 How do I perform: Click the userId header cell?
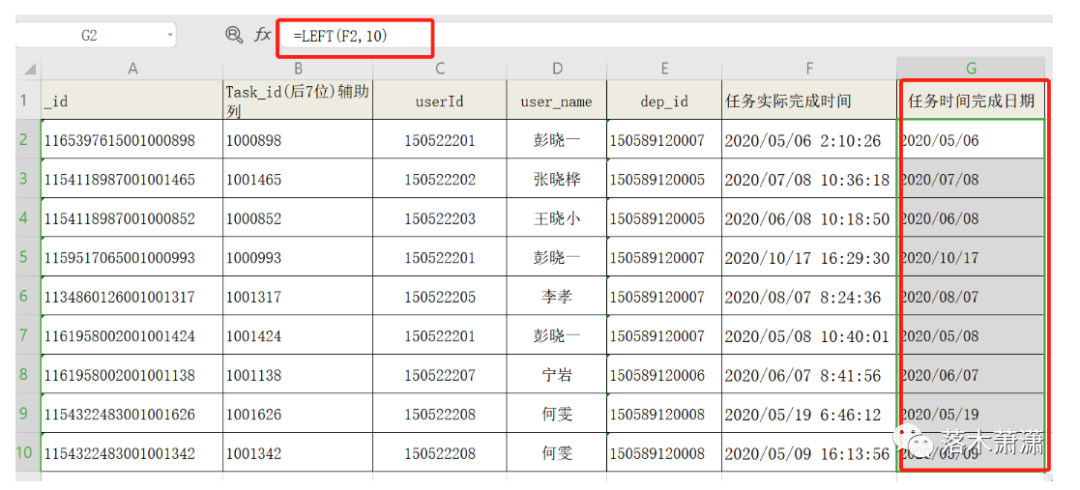click(x=440, y=101)
